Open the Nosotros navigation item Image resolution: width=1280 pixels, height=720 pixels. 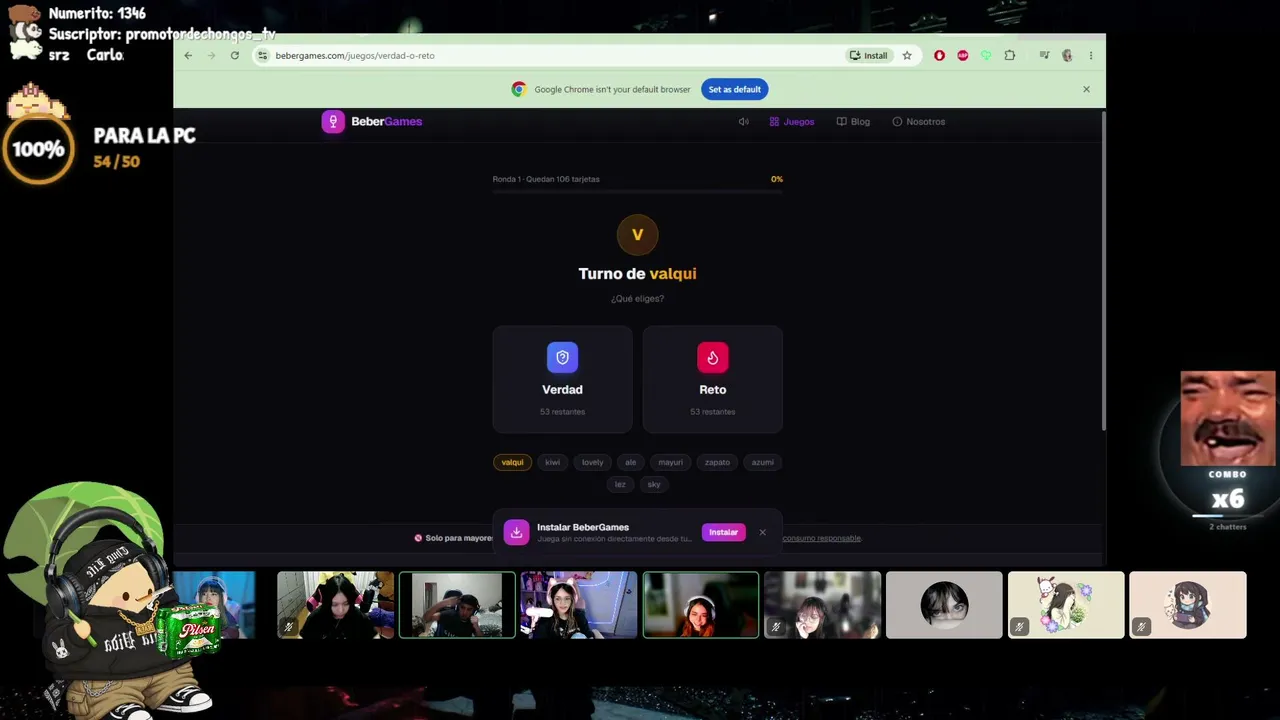click(918, 122)
